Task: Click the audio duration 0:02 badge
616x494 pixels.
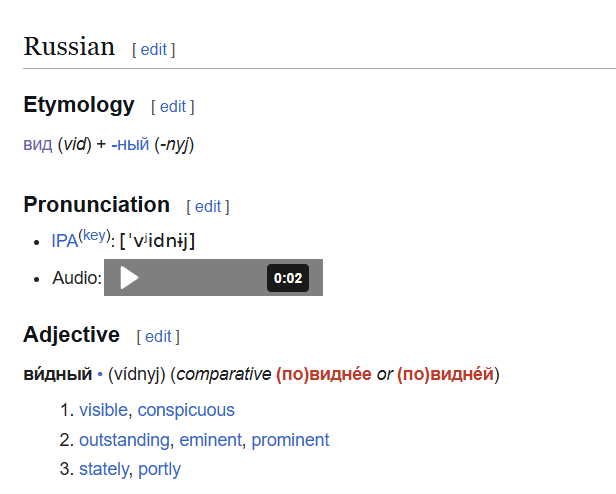Action: [x=288, y=278]
